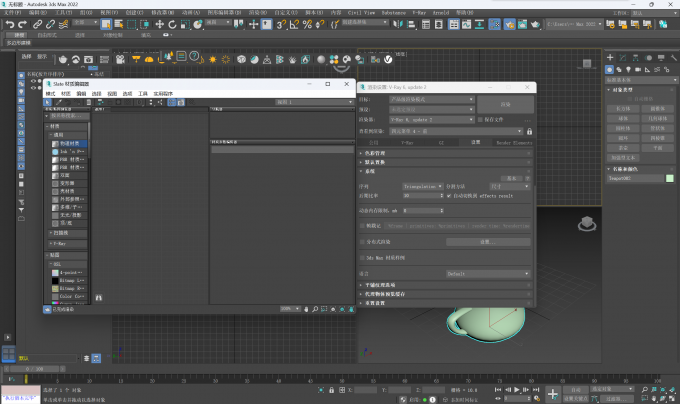Select the Link tool (chain icon)
680x404 pixels.
coord(38,24)
